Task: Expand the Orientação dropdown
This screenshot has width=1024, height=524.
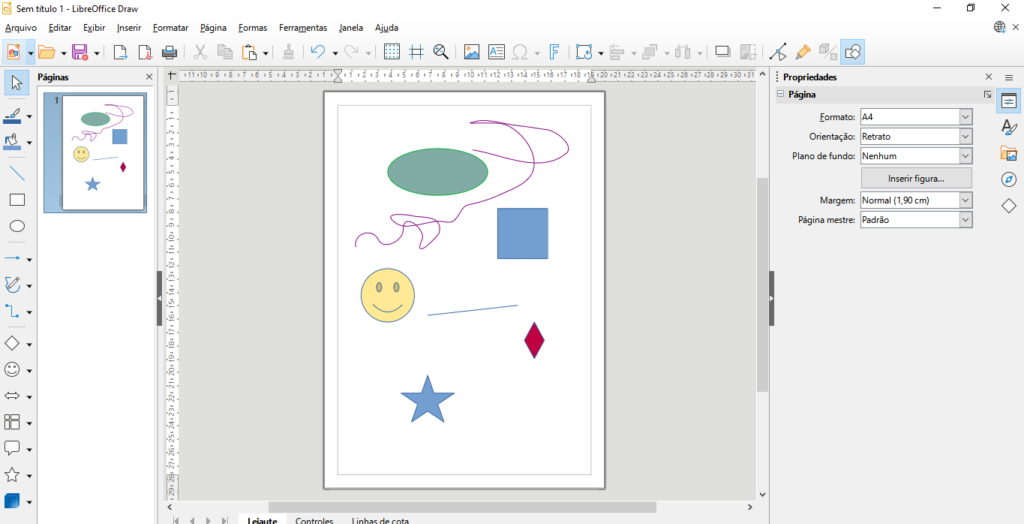Action: (965, 136)
